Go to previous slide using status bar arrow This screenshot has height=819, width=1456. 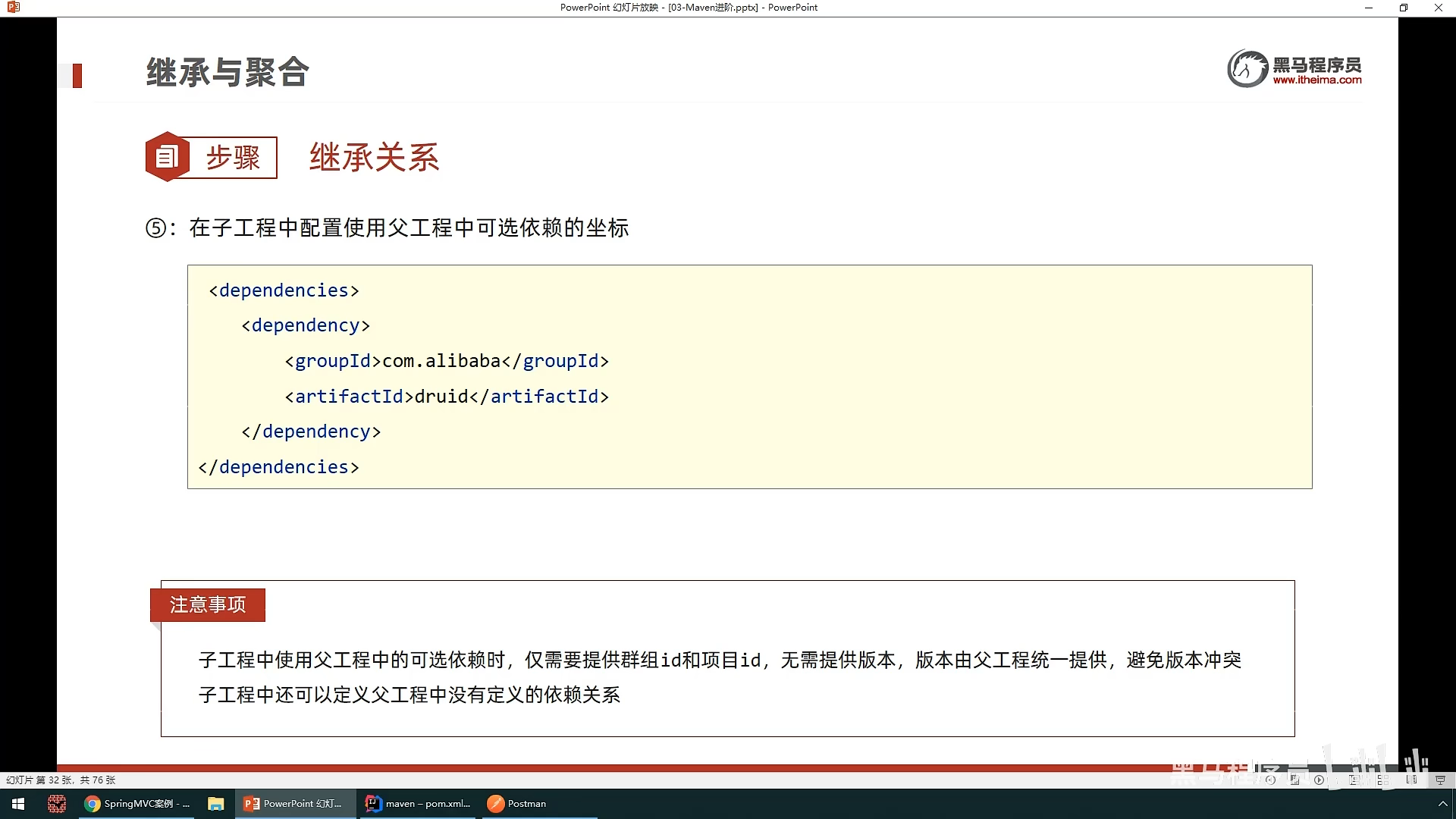(x=1270, y=780)
